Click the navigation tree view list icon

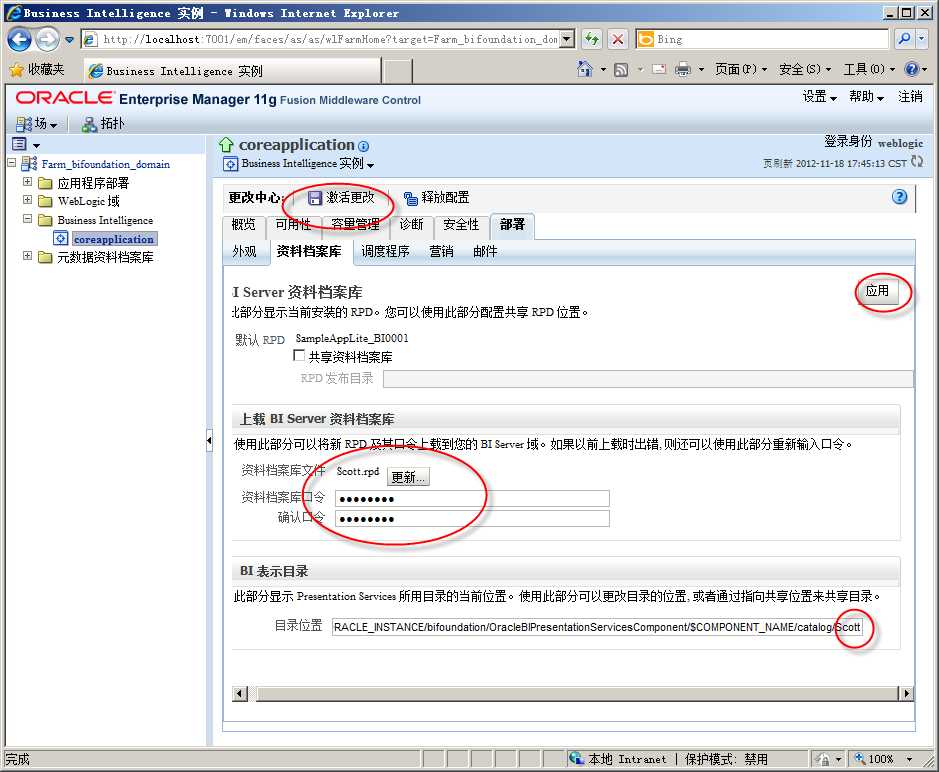coord(19,144)
